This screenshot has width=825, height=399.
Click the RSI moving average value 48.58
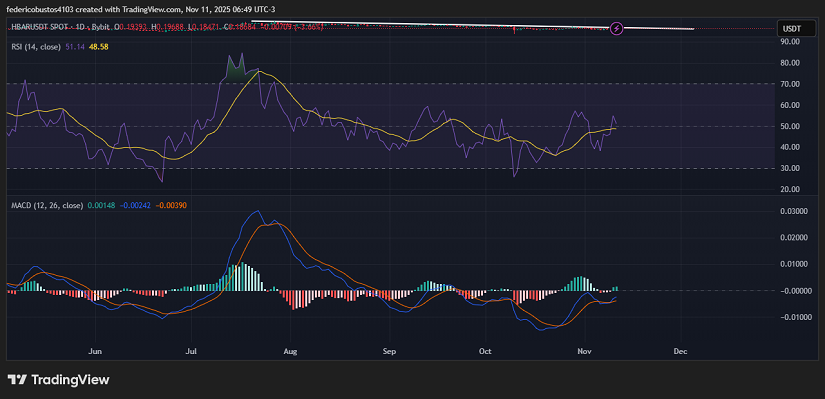click(99, 46)
